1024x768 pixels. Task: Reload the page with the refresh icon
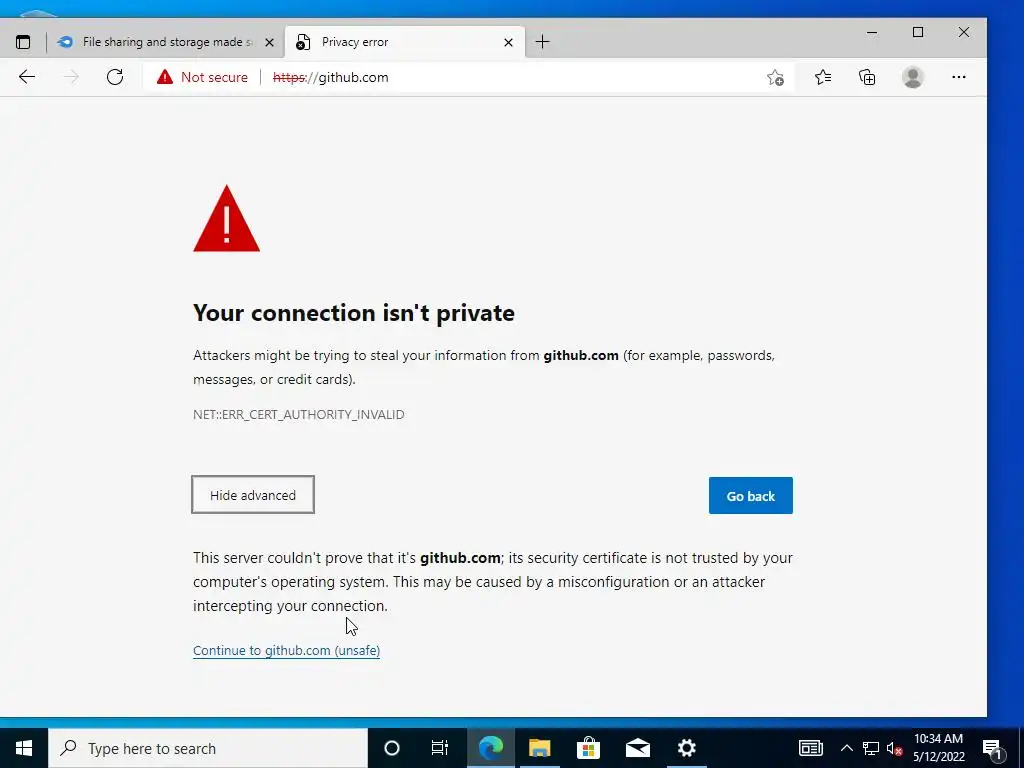[x=115, y=77]
